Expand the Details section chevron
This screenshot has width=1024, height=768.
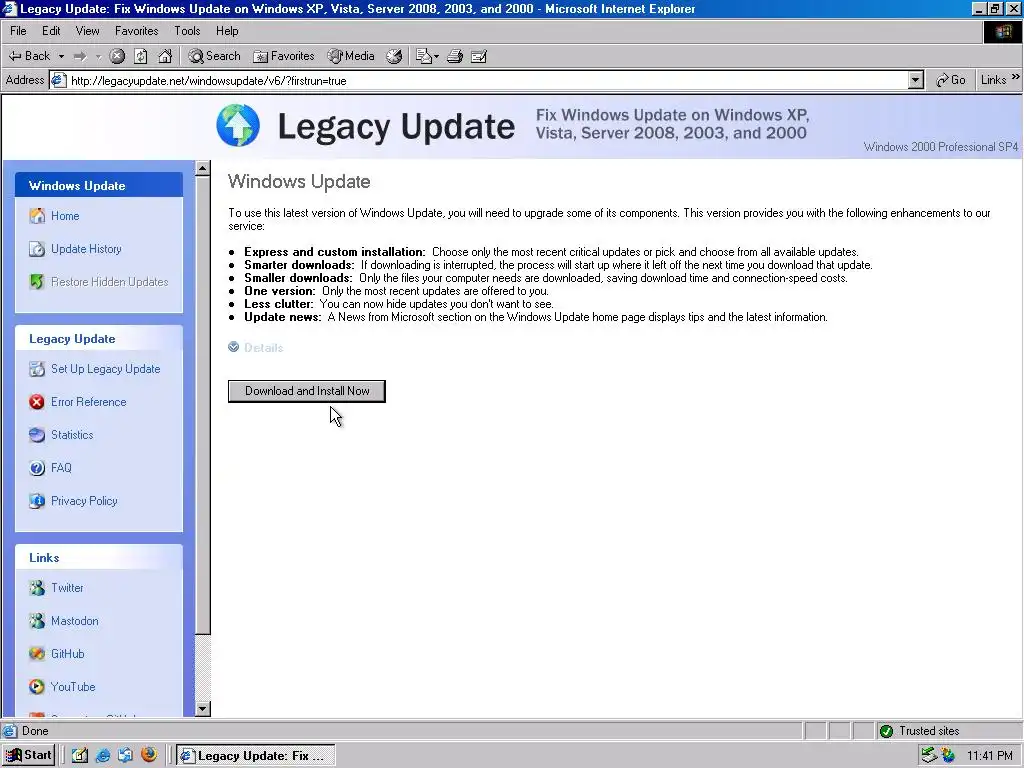(x=234, y=347)
